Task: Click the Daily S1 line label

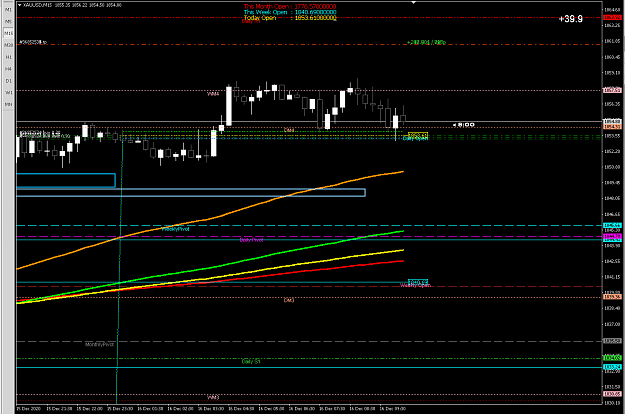Action: pos(251,361)
